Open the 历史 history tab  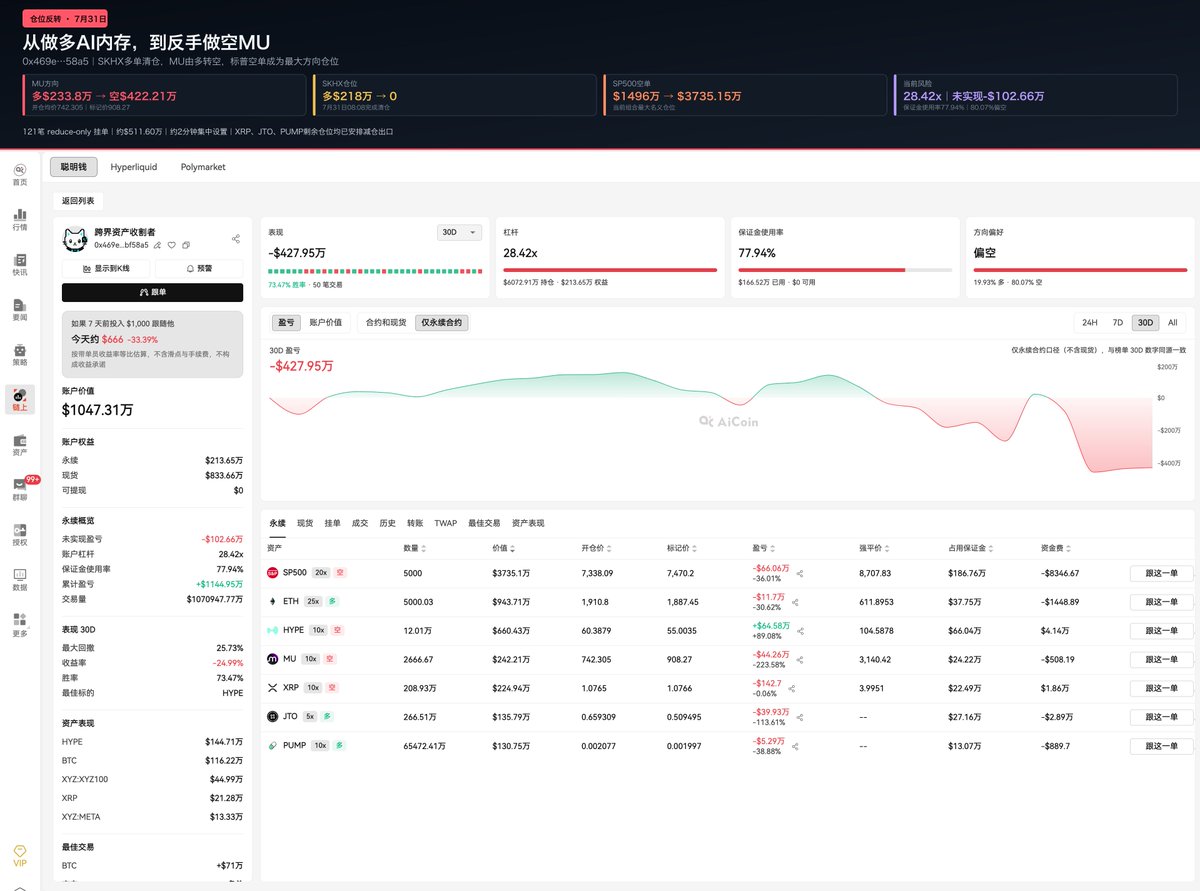coord(388,523)
